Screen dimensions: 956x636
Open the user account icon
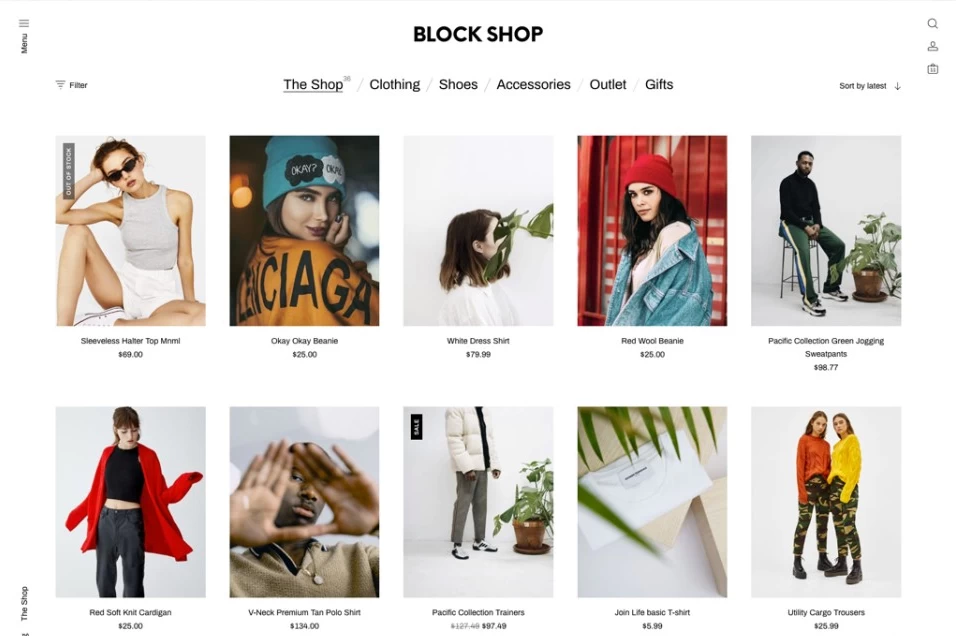click(932, 46)
